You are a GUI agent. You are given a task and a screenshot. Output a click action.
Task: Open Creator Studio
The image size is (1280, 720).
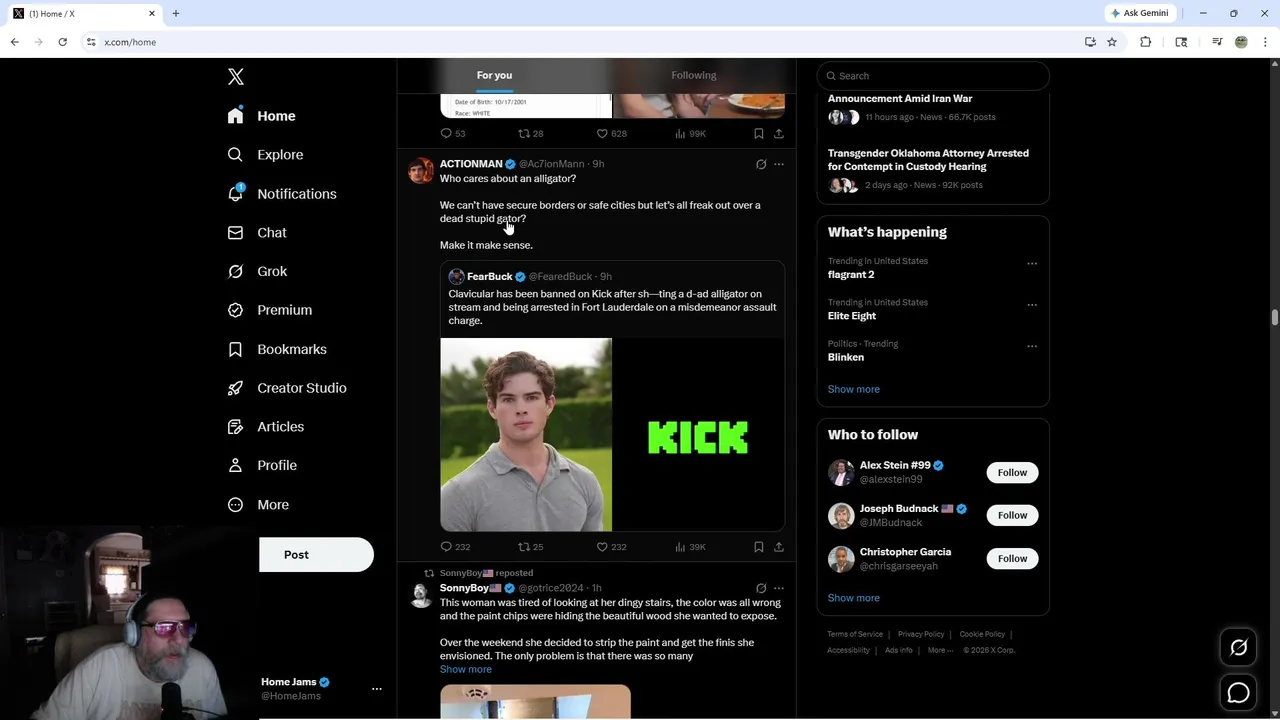[x=287, y=388]
